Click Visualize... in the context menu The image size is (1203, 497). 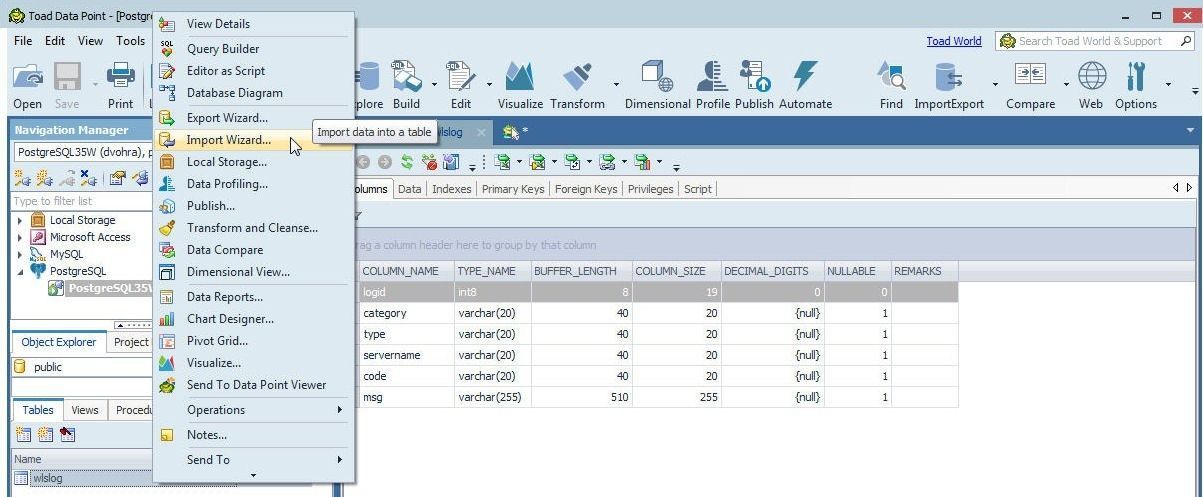tap(213, 363)
